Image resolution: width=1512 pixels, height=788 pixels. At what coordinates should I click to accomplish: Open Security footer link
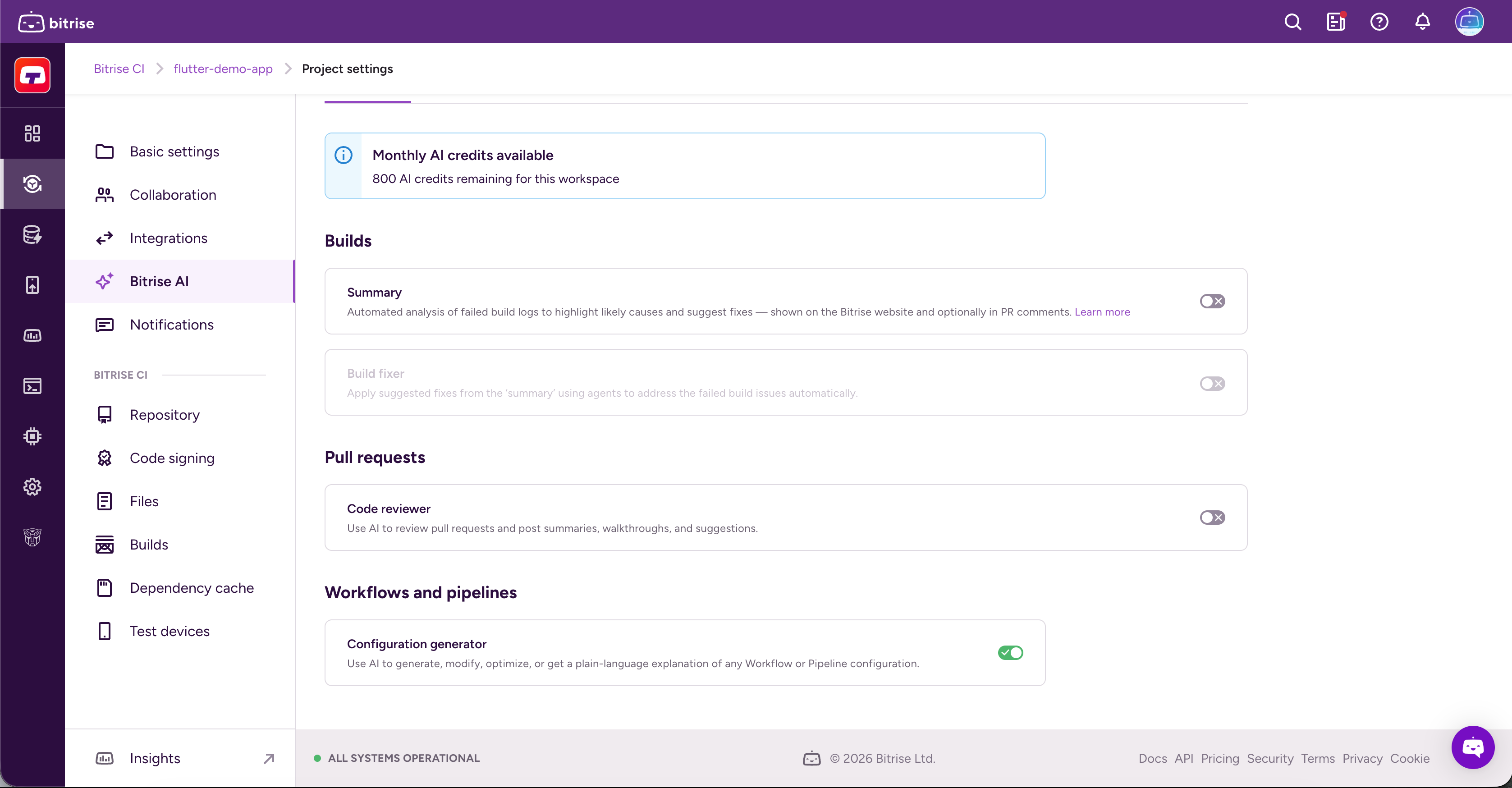(1269, 758)
